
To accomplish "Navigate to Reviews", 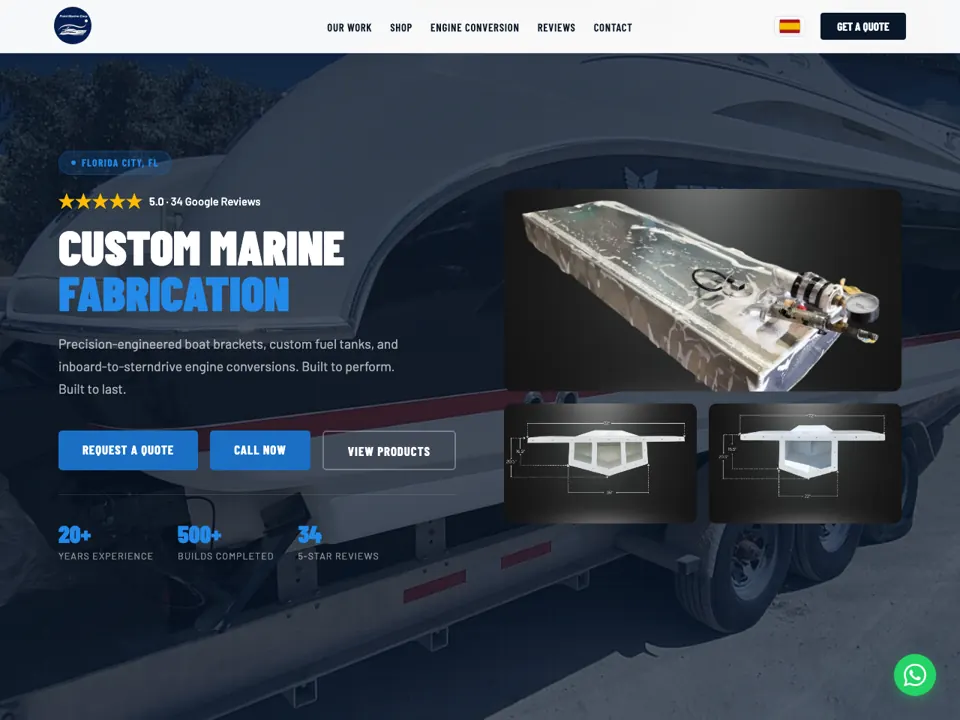I will [x=556, y=28].
